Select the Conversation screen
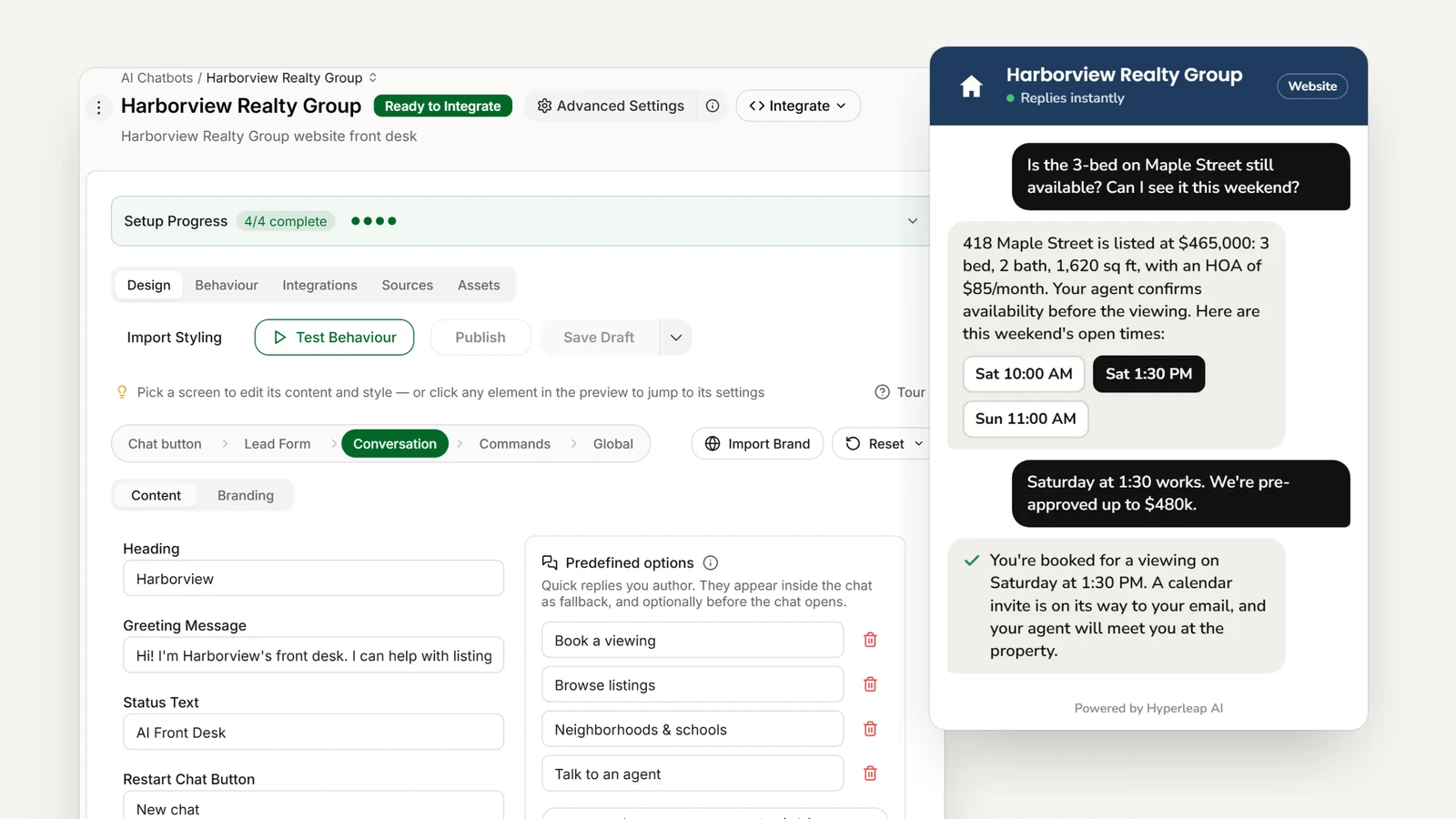The image size is (1456, 819). [395, 444]
